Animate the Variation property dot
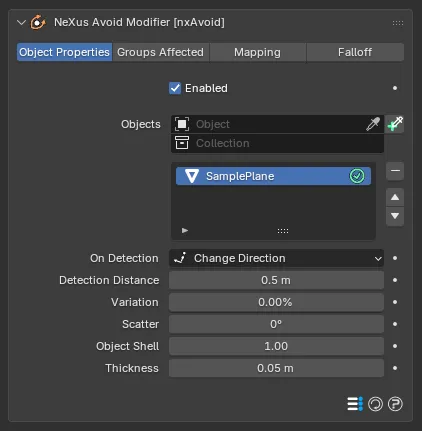 [395, 302]
